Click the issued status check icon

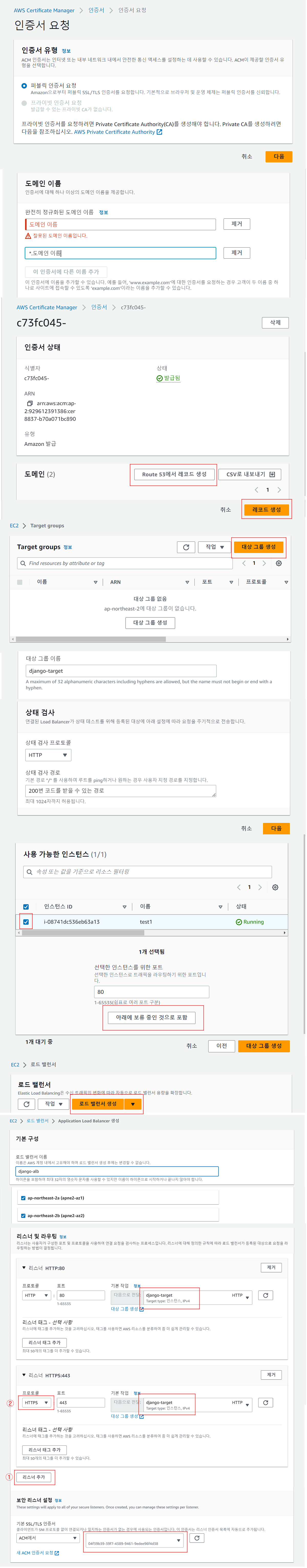click(160, 378)
